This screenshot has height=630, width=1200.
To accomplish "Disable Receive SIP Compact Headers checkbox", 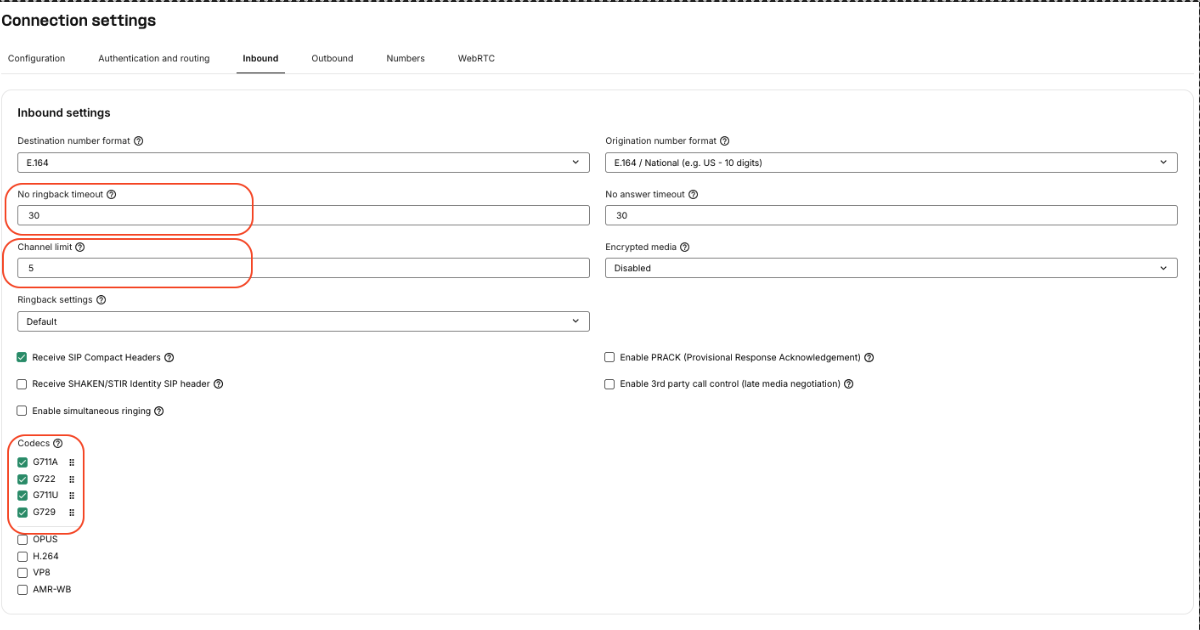I will tap(23, 357).
